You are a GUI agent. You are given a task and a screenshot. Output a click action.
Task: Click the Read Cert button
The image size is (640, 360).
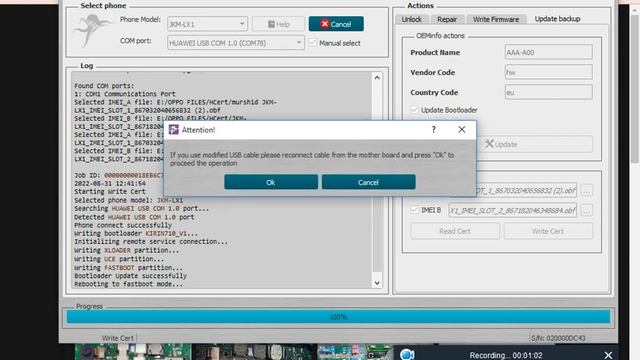tap(455, 231)
